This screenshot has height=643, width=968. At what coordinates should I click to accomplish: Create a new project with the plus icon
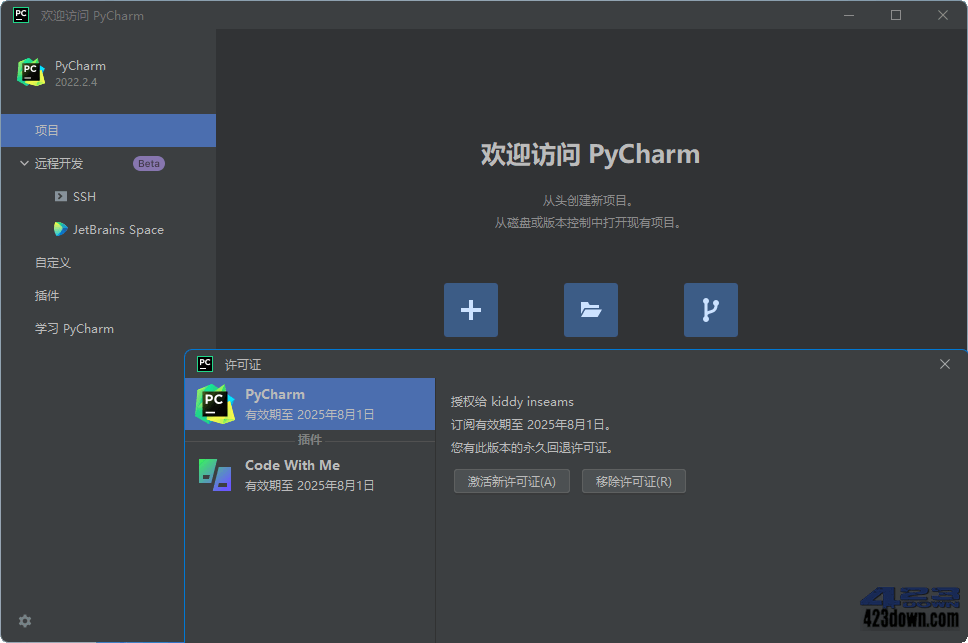pos(470,310)
